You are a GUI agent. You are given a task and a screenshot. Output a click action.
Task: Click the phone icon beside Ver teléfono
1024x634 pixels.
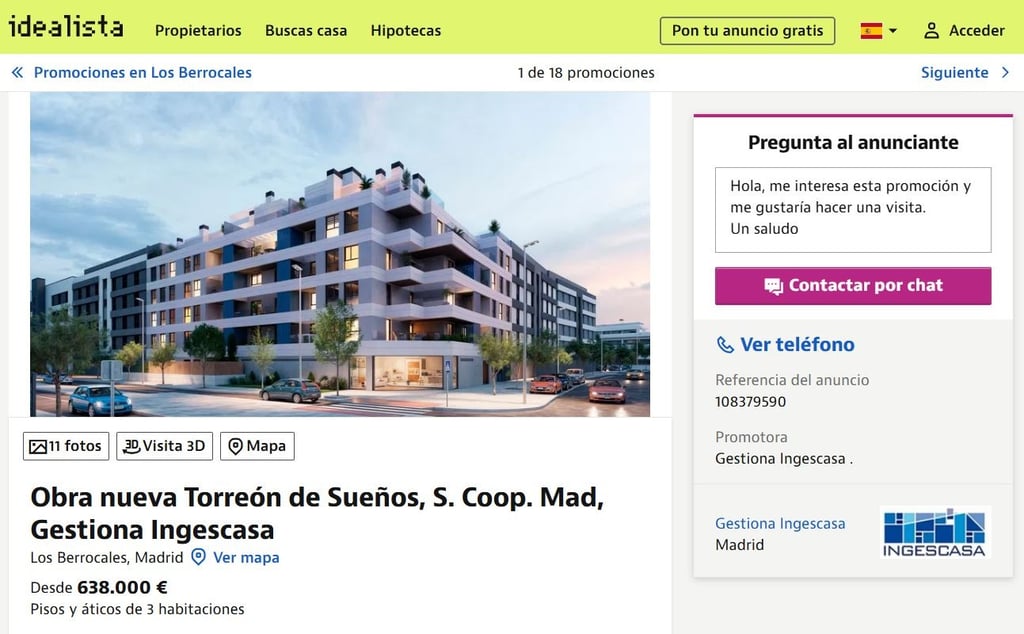click(725, 345)
